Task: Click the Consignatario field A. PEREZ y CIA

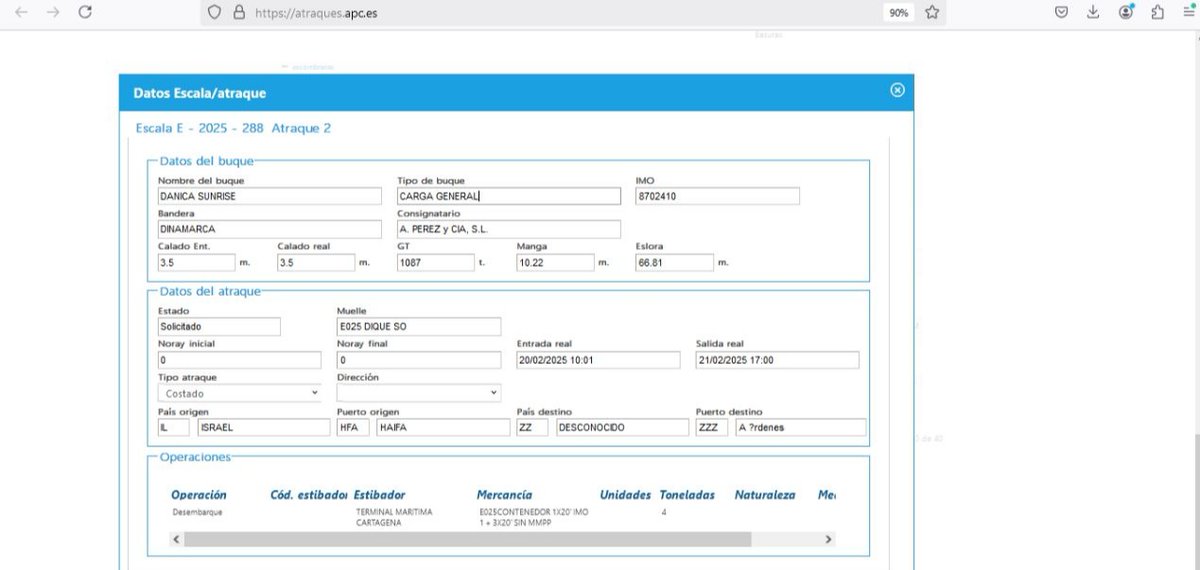Action: pyautogui.click(x=509, y=229)
